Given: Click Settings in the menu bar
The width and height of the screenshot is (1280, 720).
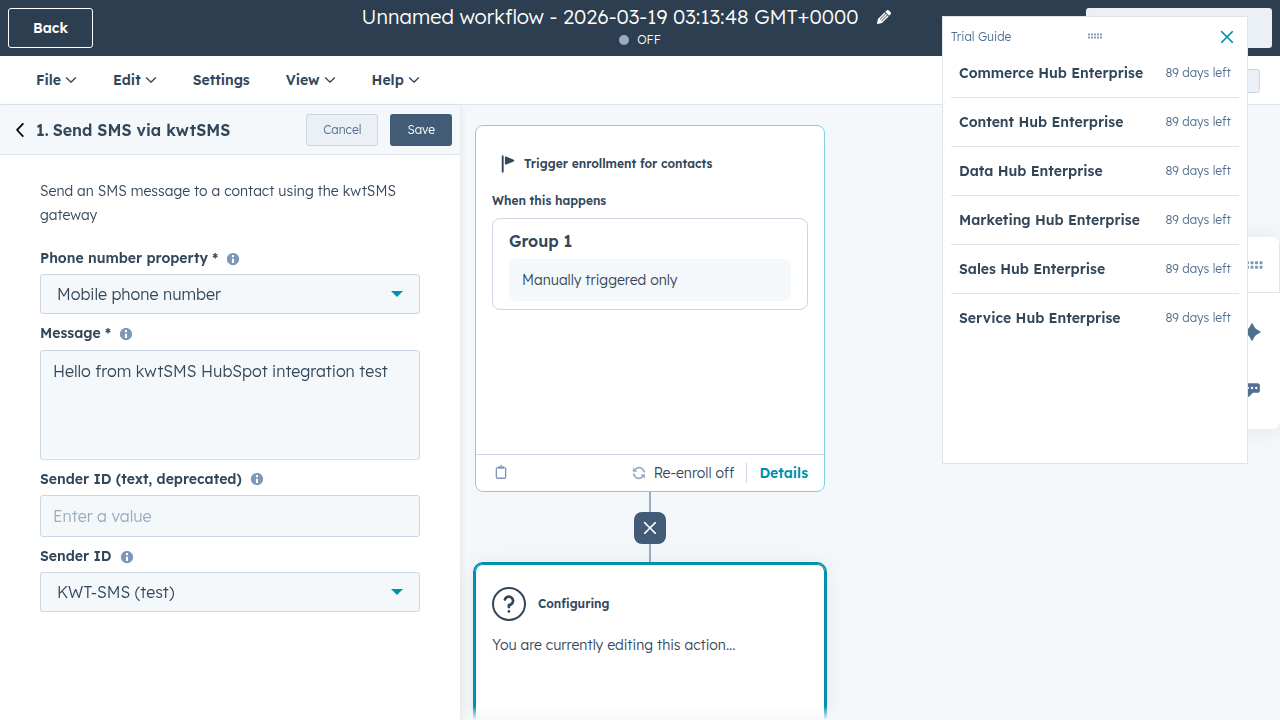Looking at the screenshot, I should [x=221, y=80].
